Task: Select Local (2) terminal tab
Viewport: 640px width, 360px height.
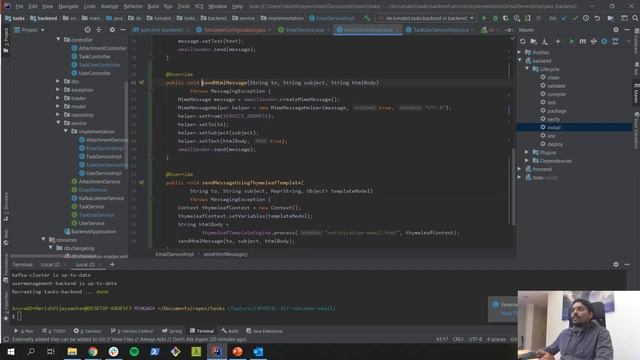Action: click(x=50, y=264)
